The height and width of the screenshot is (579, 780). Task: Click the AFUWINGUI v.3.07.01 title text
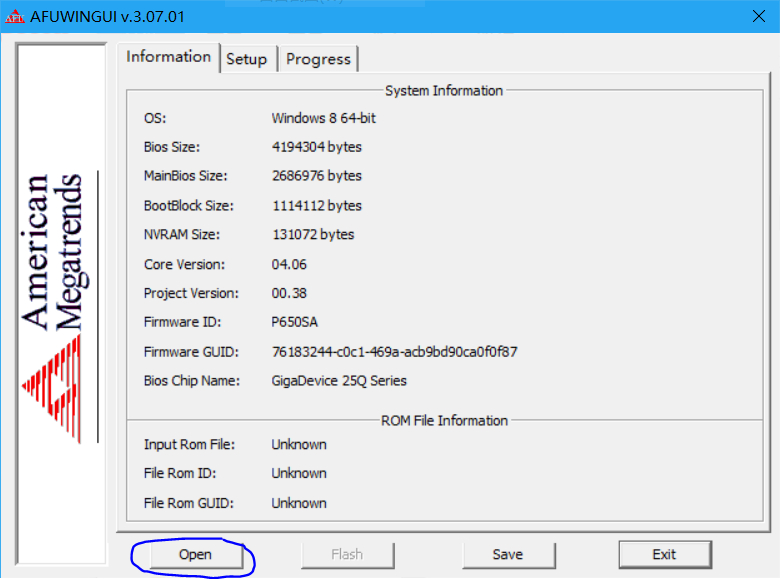pos(107,17)
